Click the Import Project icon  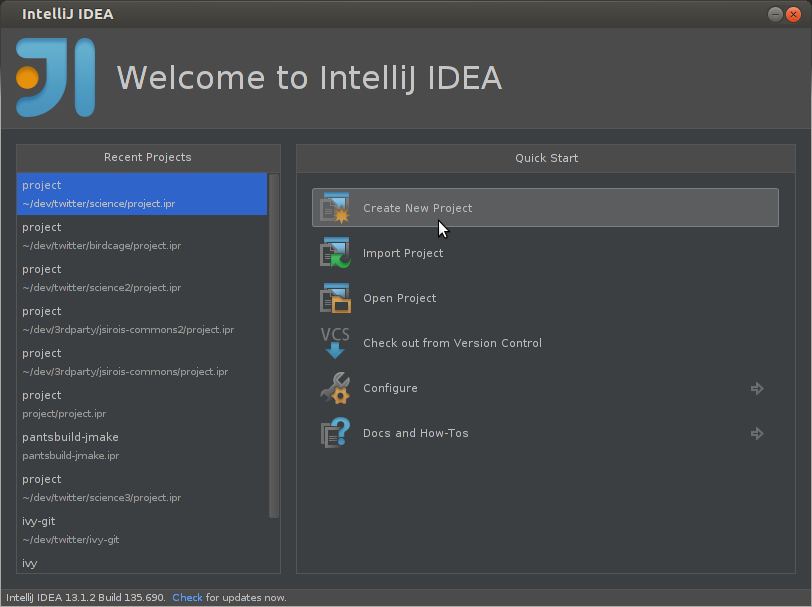pos(335,253)
